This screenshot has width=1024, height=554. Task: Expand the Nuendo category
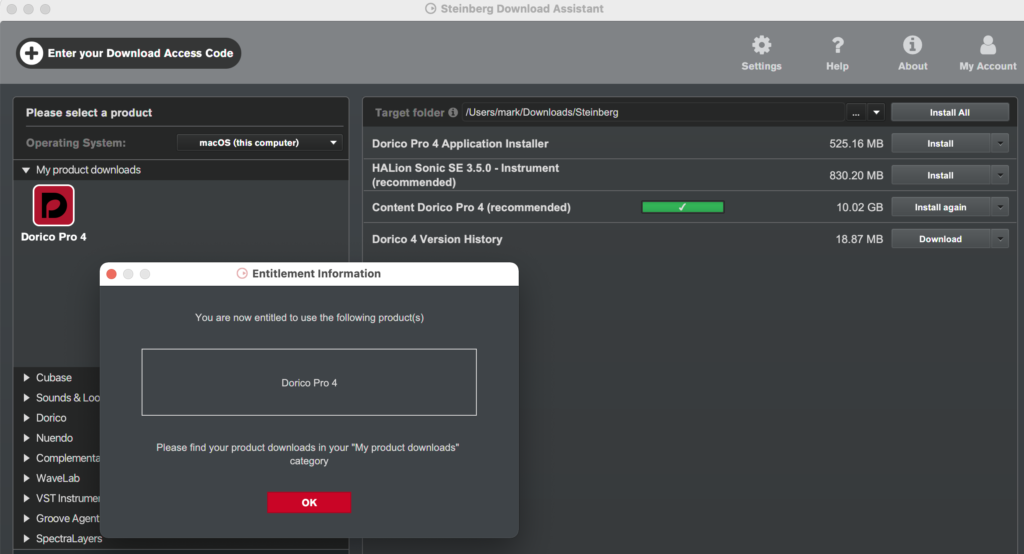26,438
